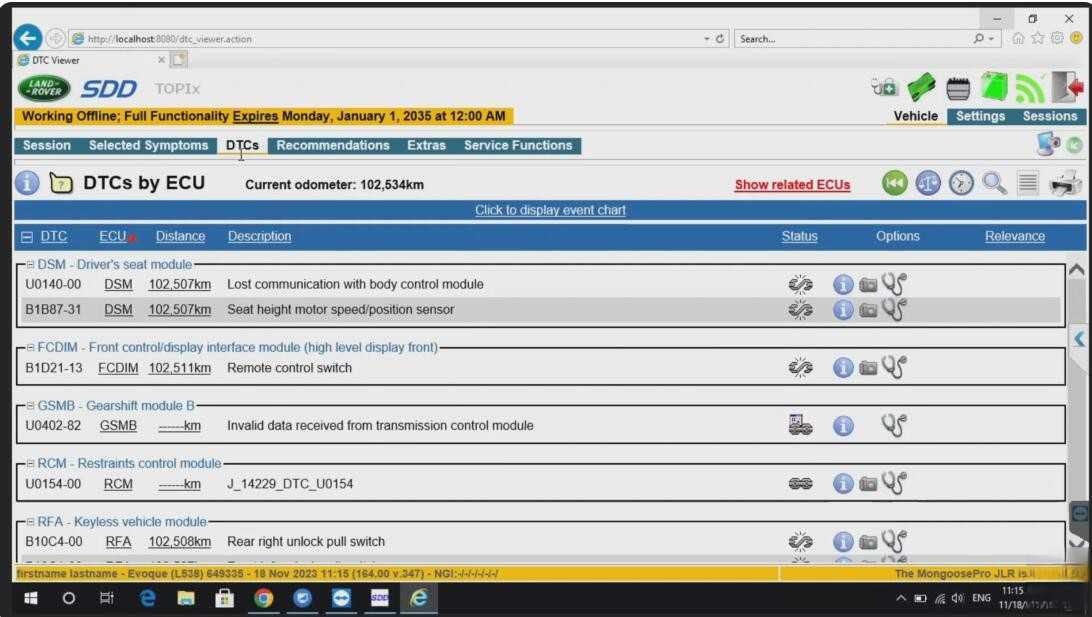
Task: Click the medical kit icon in header
Action: pos(885,88)
